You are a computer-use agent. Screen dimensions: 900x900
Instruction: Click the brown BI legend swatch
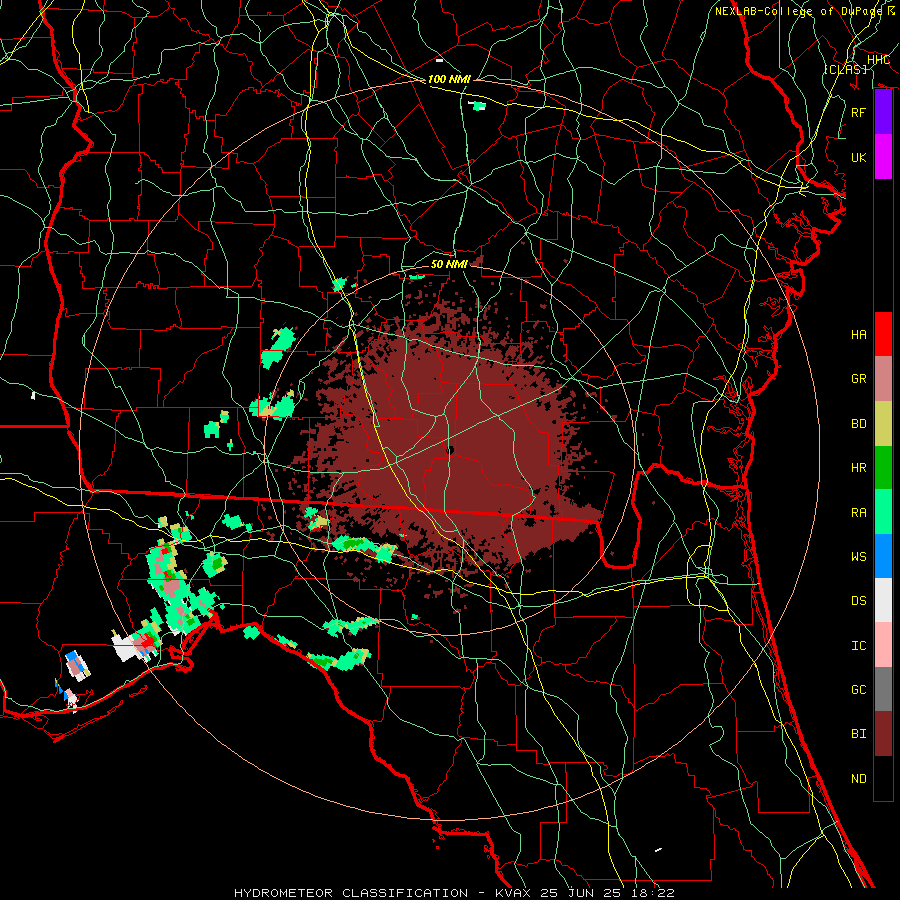883,734
